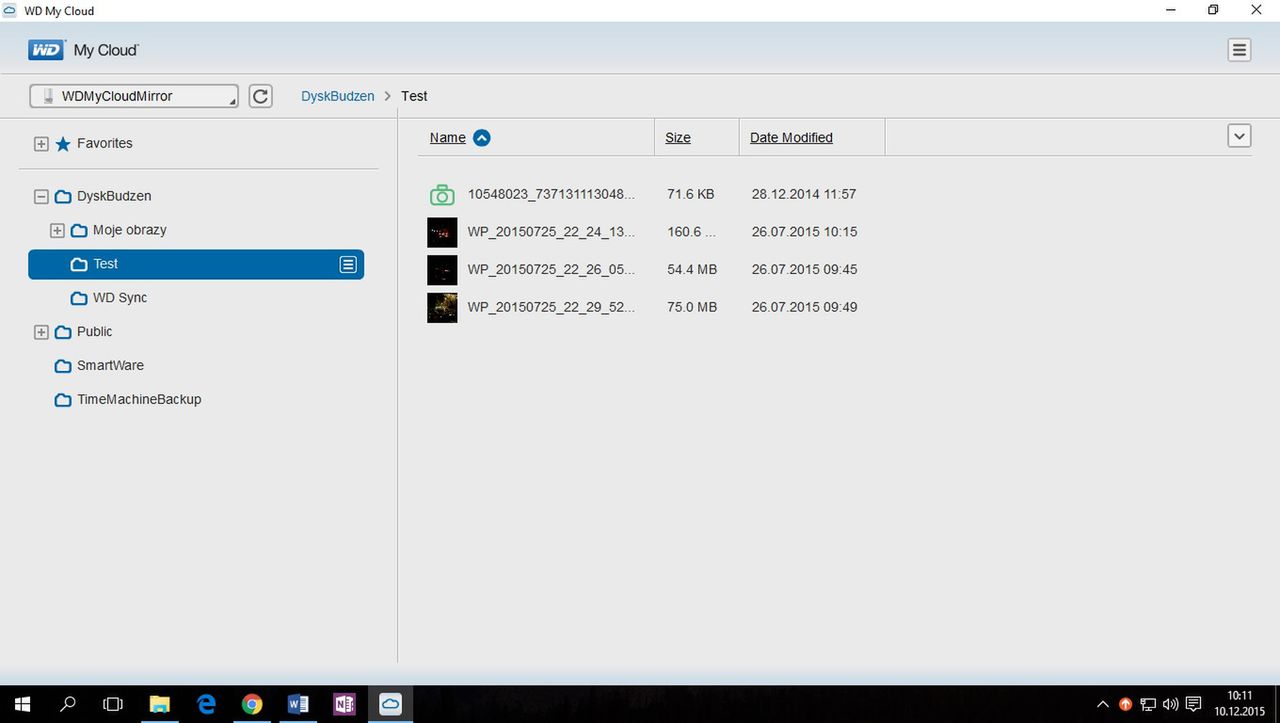Open the network icon in system tray
1280x723 pixels.
pos(1148,704)
